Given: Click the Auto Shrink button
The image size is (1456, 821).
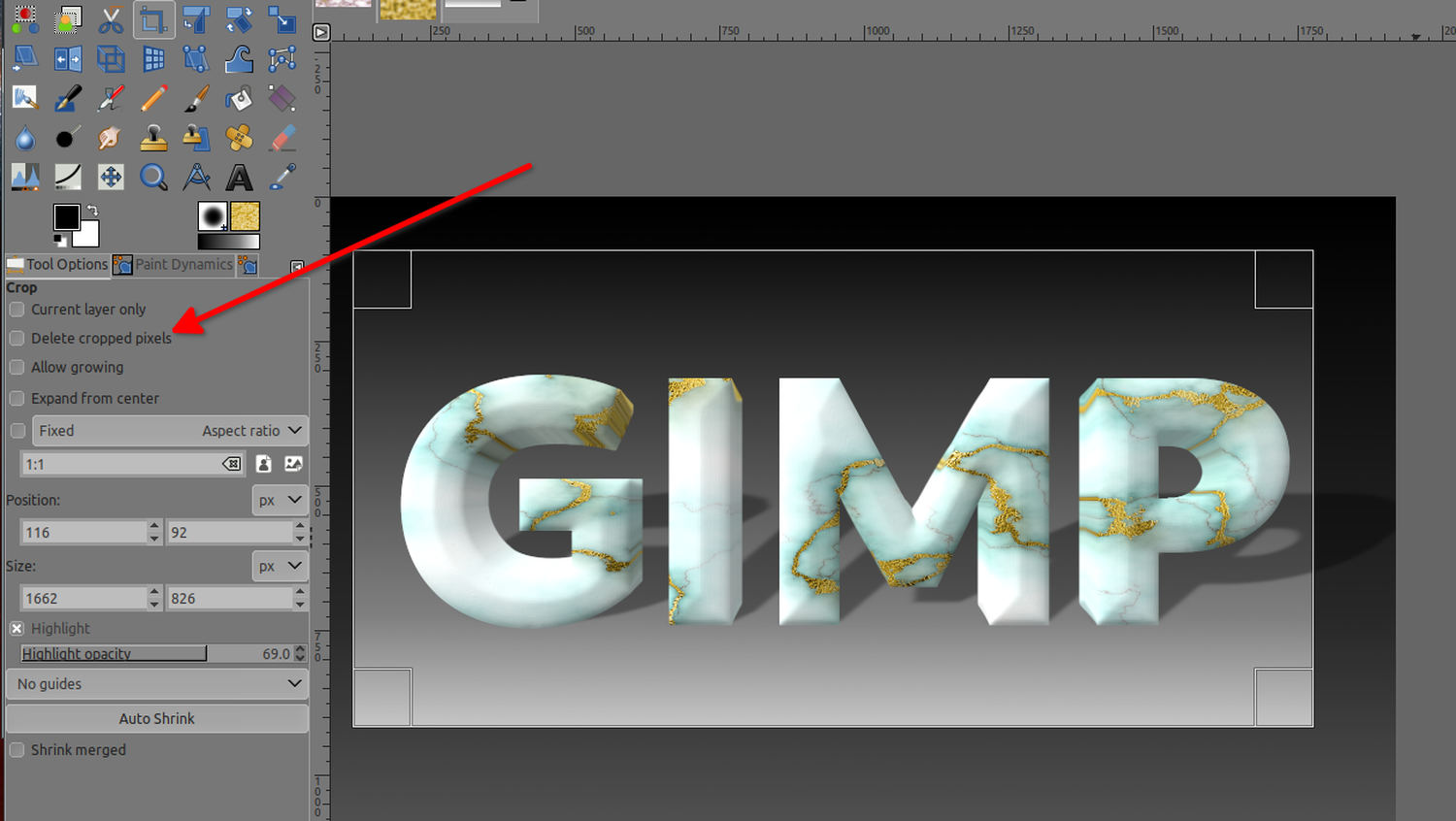Looking at the screenshot, I should click(x=157, y=719).
